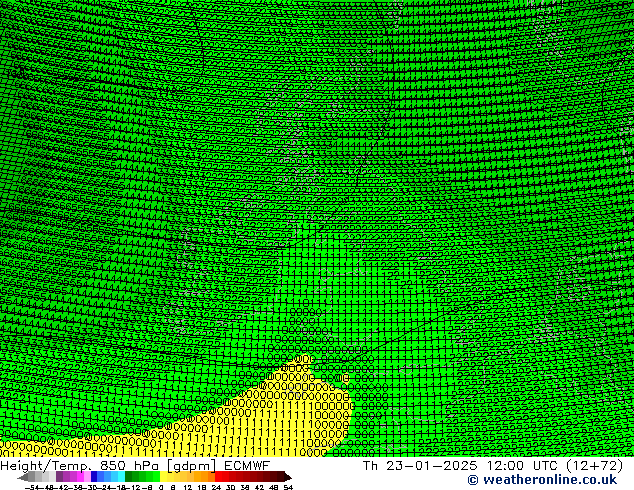Pick the cyan swatch in the color scale
The image size is (634, 490).
tap(117, 477)
